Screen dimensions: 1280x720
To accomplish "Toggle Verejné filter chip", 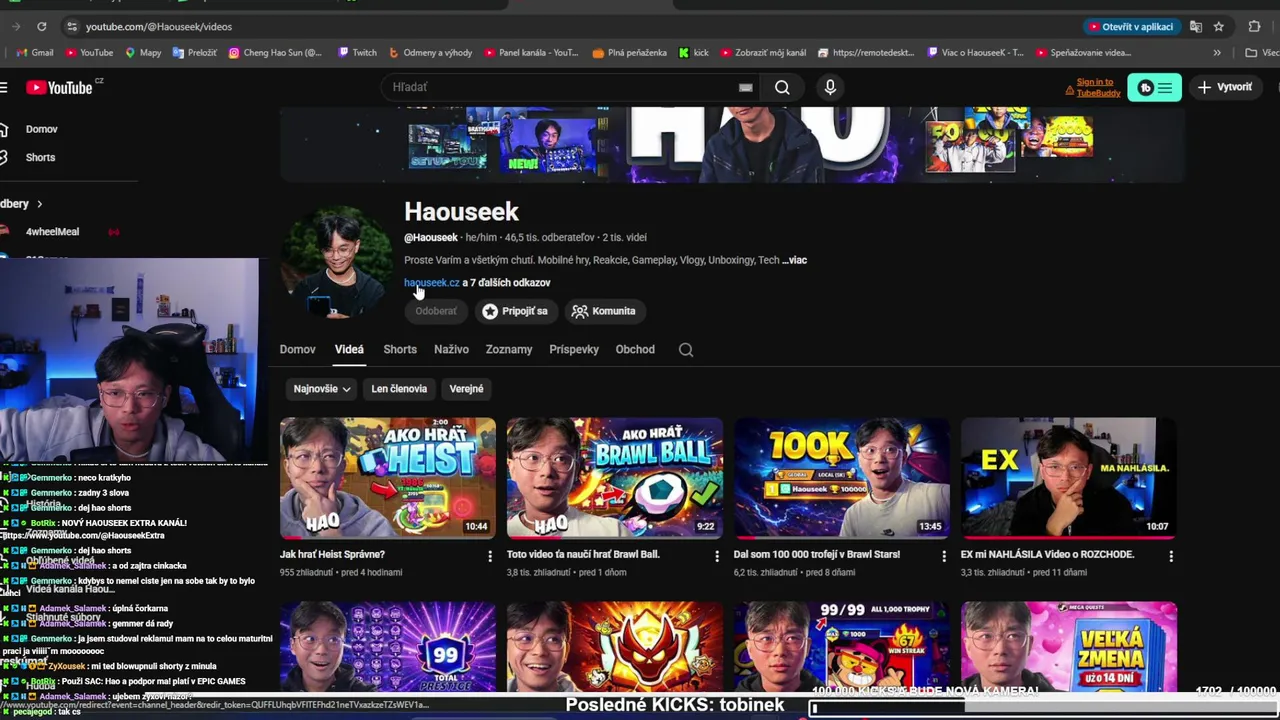I will coord(466,389).
